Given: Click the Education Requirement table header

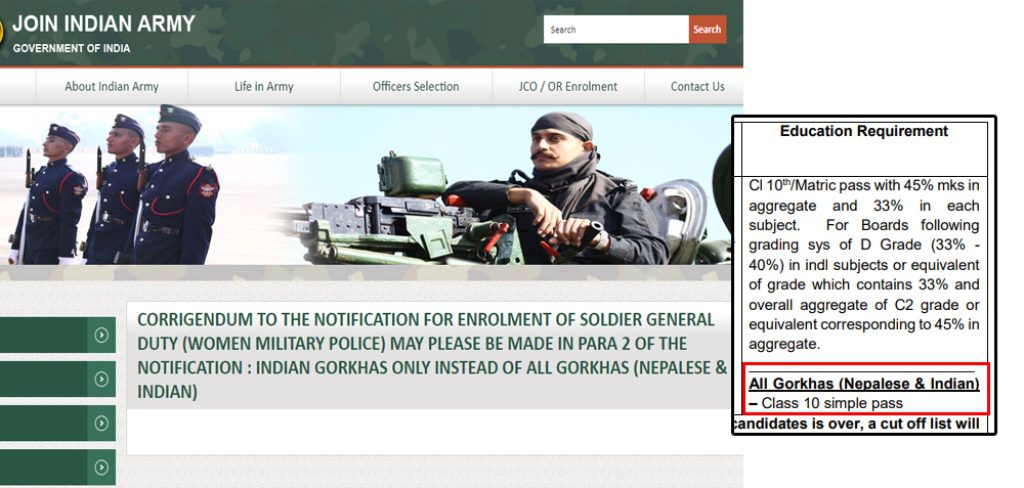Looking at the screenshot, I should pos(864,131).
